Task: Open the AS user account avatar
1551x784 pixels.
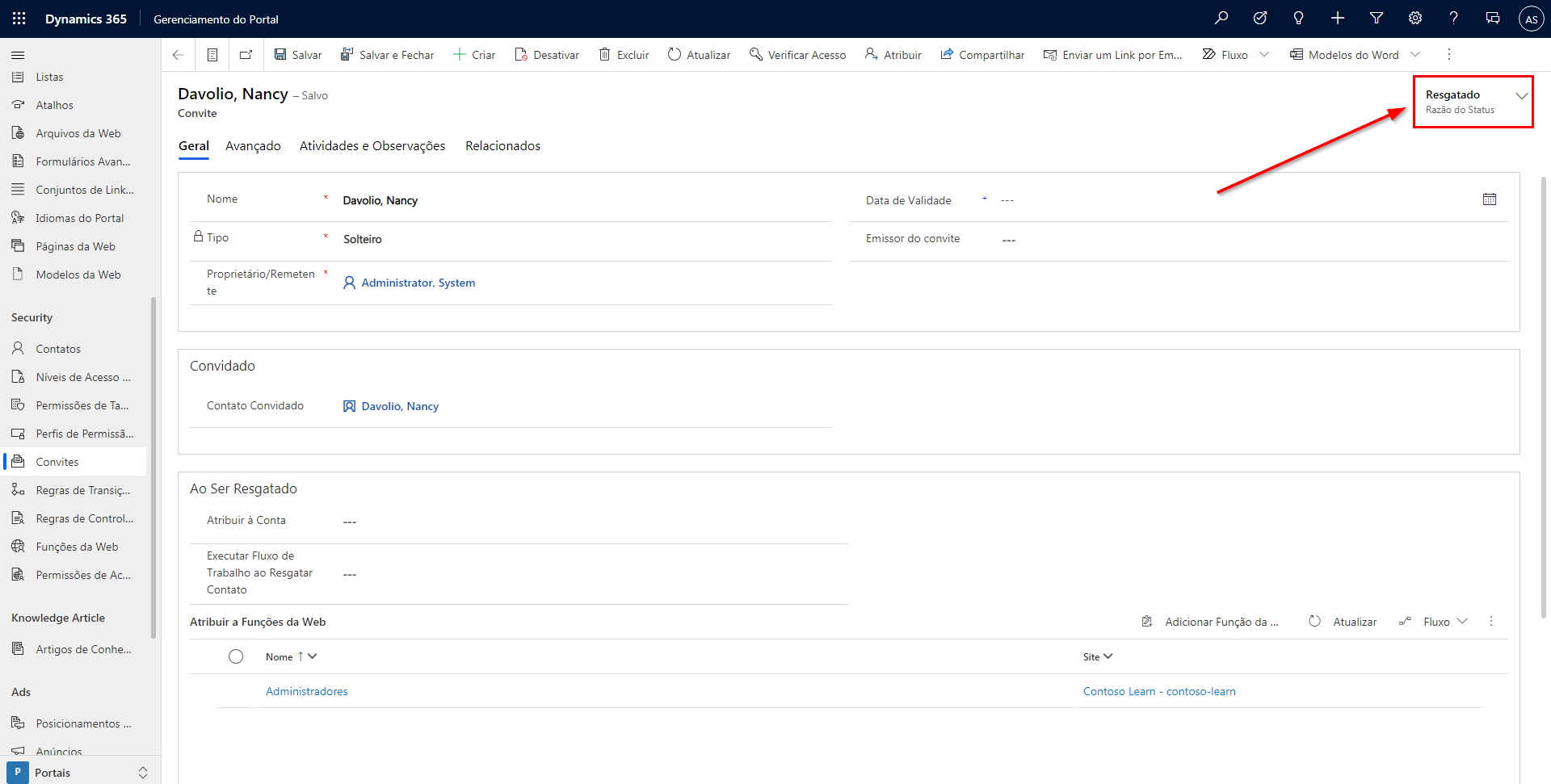Action: [x=1532, y=19]
